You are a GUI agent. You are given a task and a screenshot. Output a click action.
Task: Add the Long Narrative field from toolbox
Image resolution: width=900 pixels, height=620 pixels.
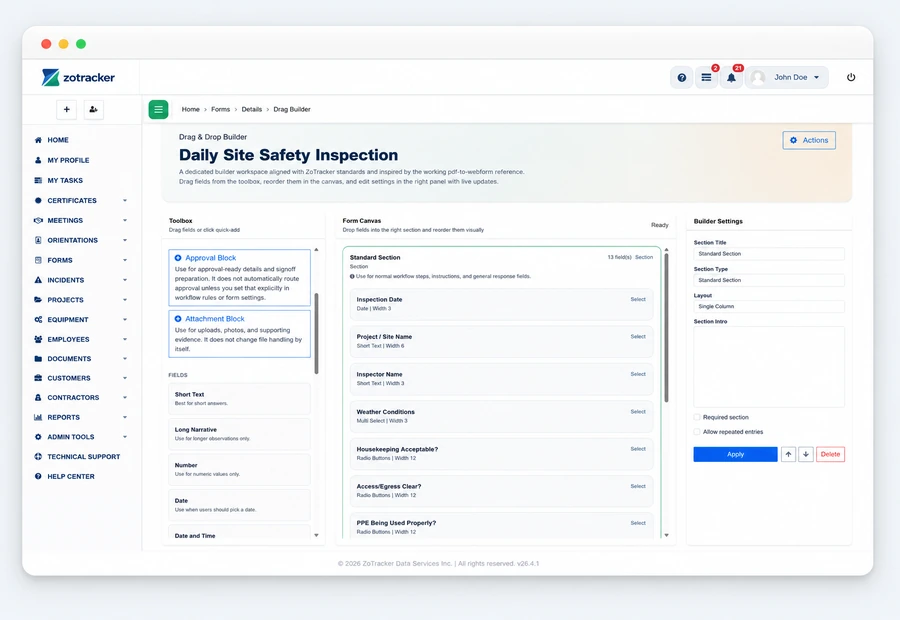coord(239,434)
